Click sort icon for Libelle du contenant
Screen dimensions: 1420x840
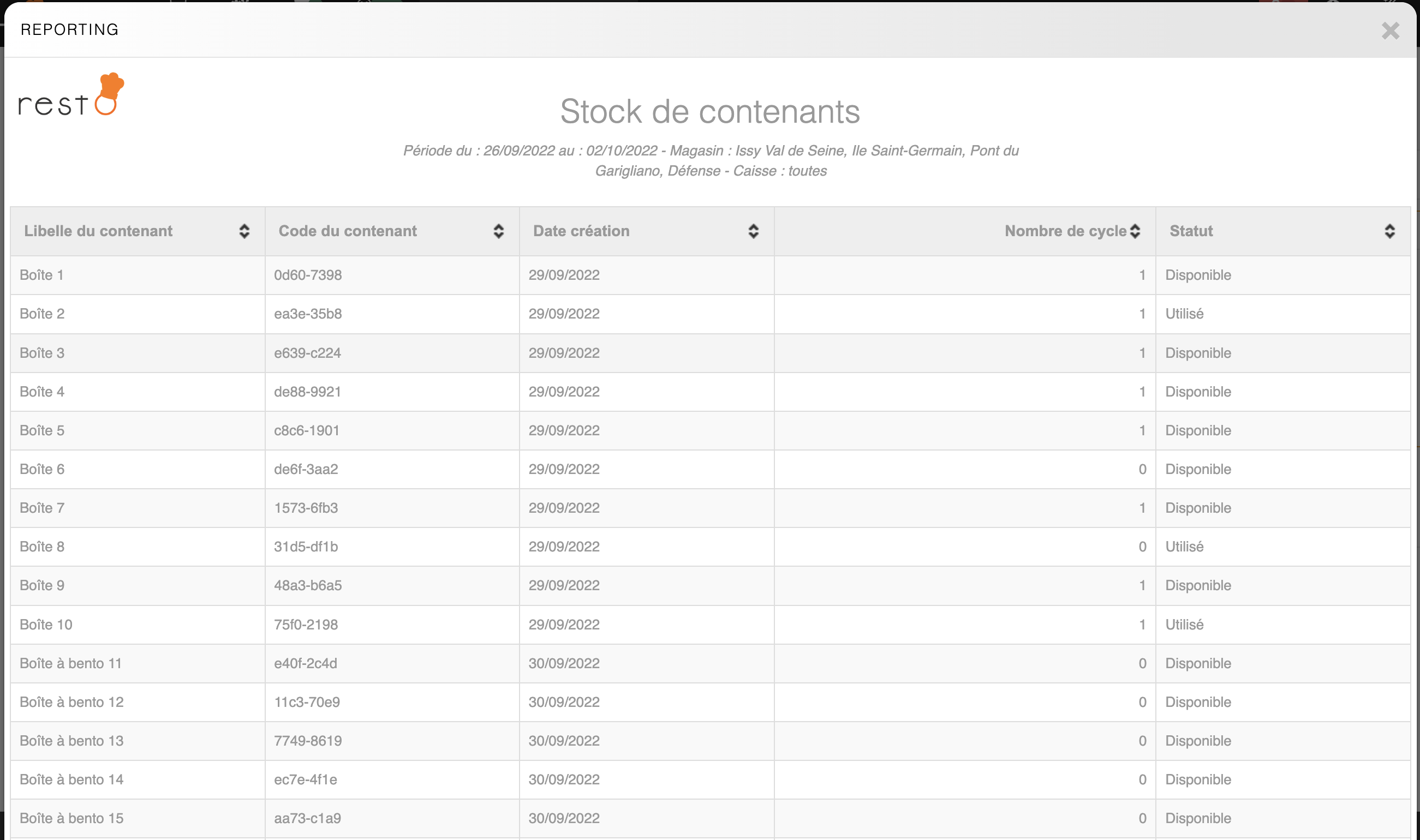point(244,231)
